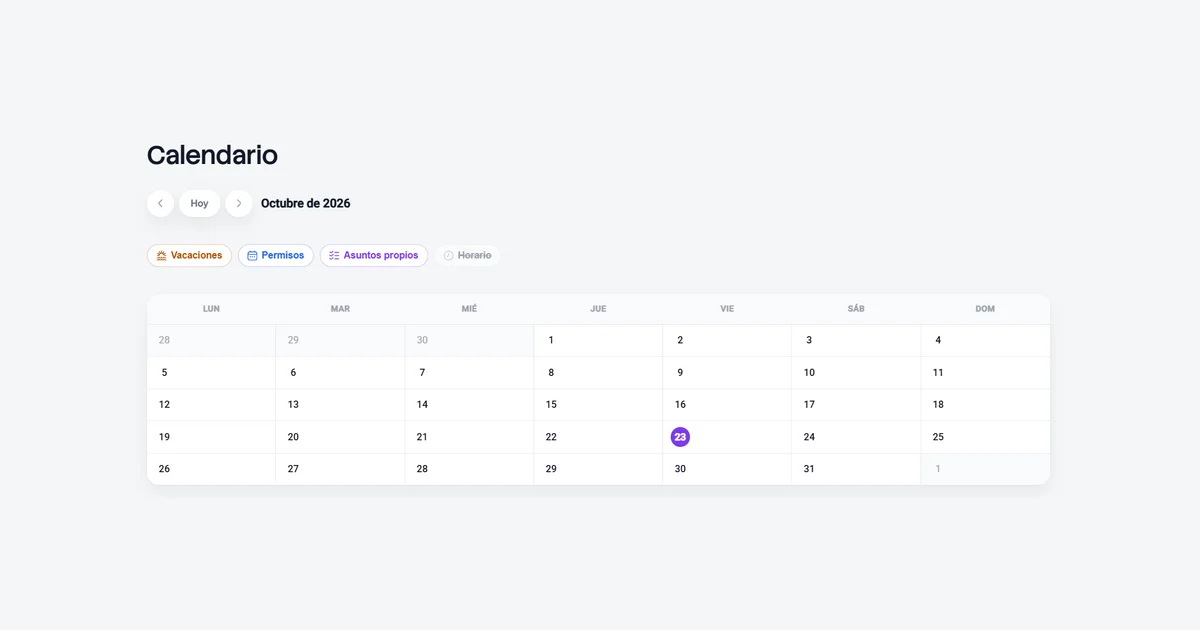
Task: Go to the previous month with the left chevron
Action: (x=160, y=203)
